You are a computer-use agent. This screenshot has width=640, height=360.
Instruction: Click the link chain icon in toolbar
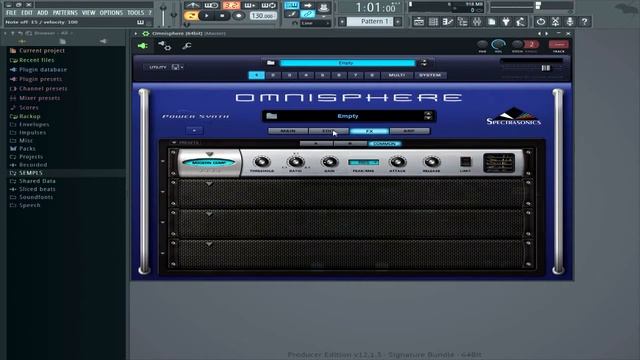[308, 14]
